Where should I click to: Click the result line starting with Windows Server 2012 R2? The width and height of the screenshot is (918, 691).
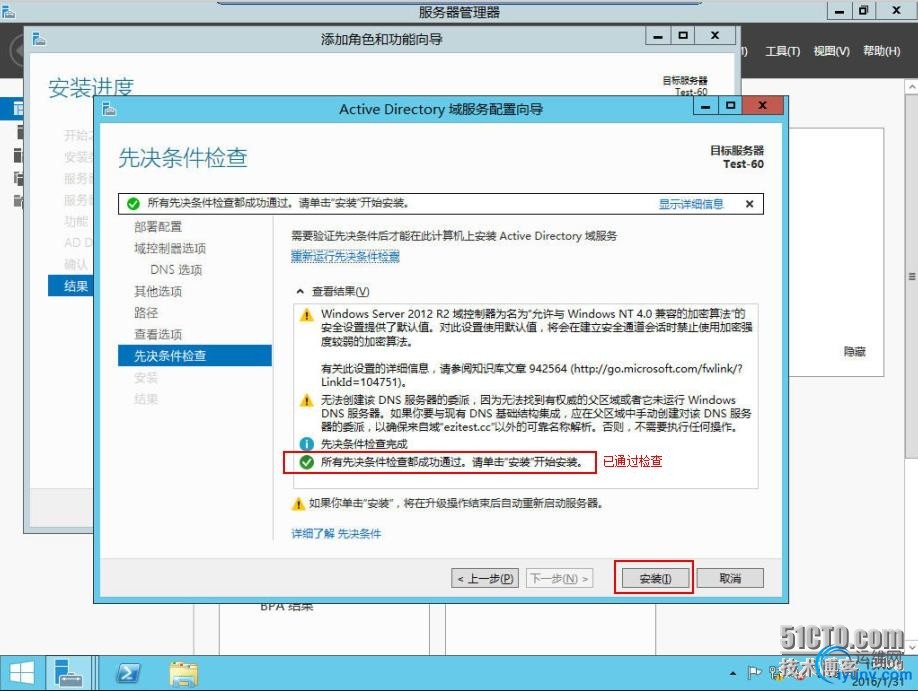536,348
